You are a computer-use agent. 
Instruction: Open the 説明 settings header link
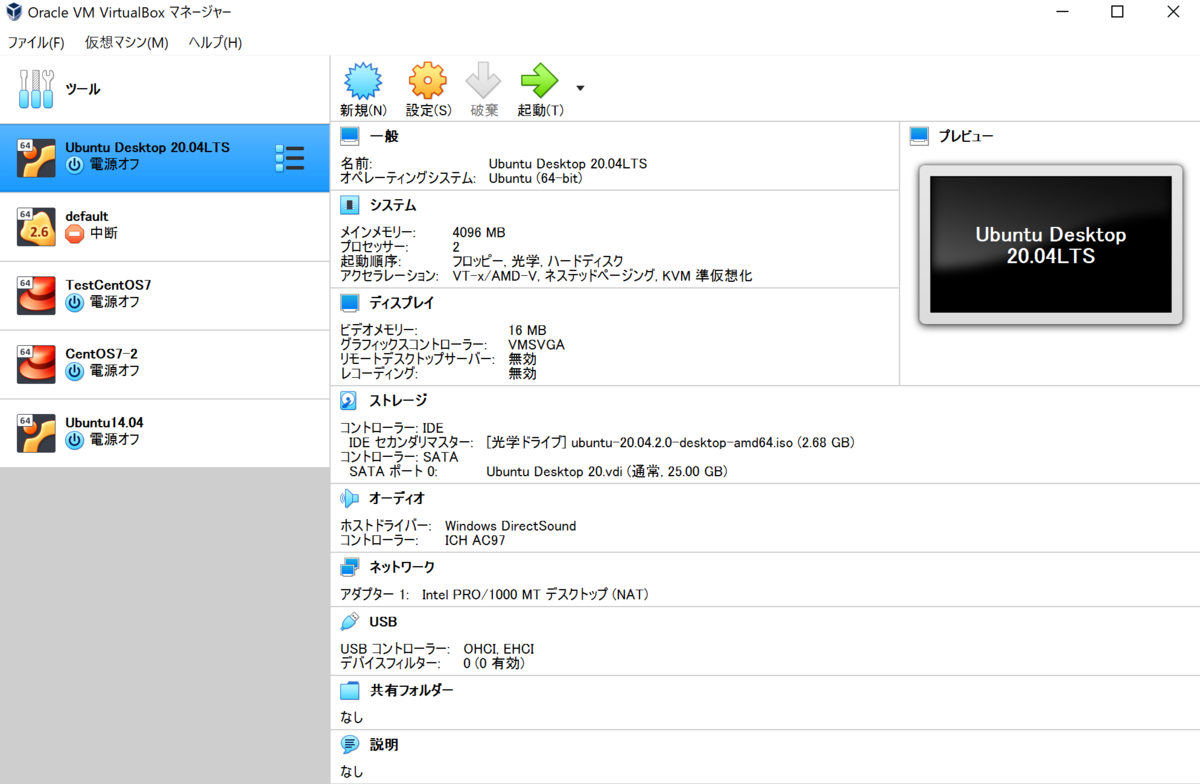[x=384, y=745]
